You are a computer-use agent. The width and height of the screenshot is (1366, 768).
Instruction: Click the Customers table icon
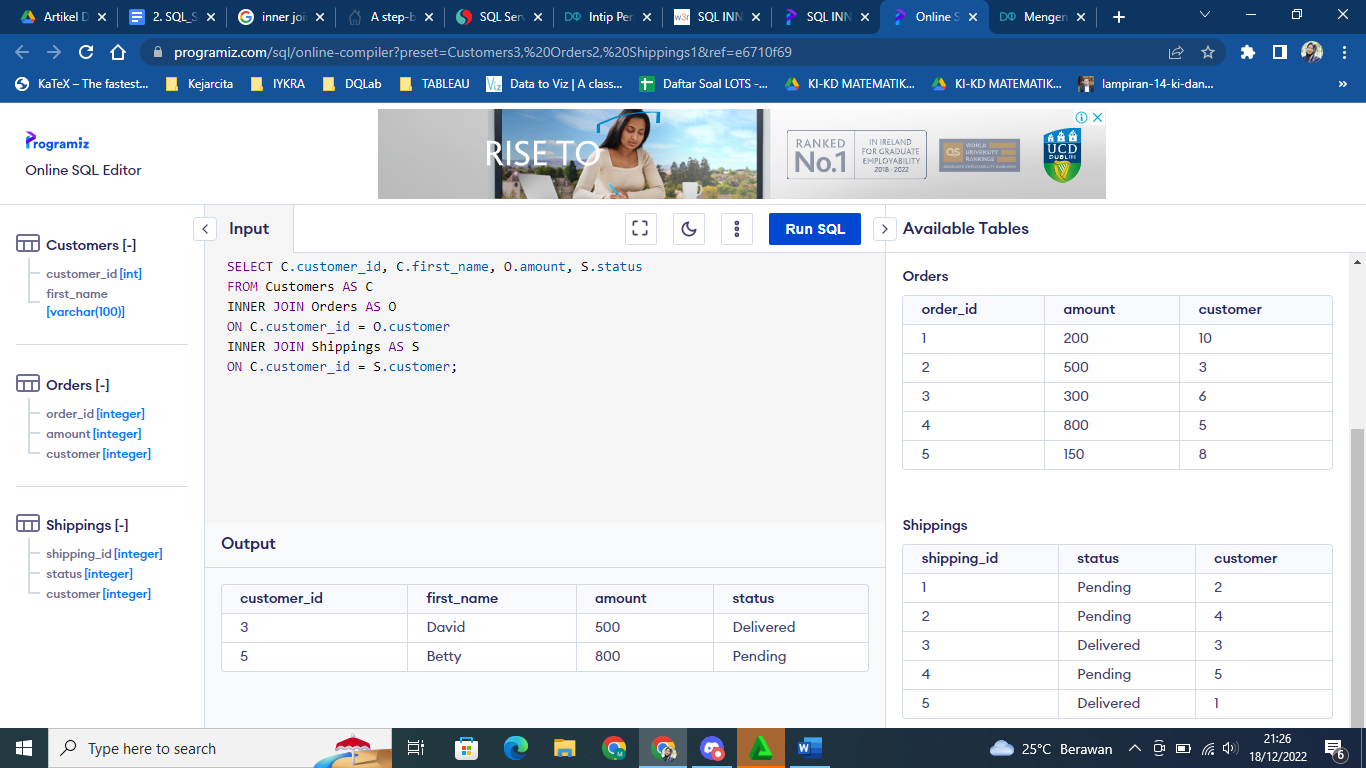[x=28, y=245]
